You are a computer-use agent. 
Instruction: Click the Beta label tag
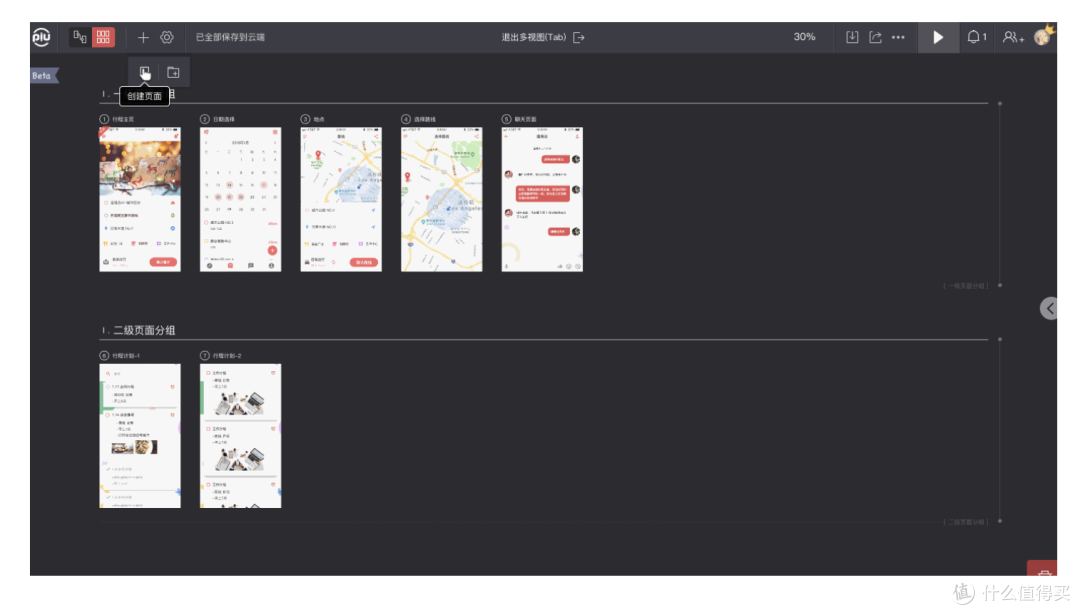point(44,76)
